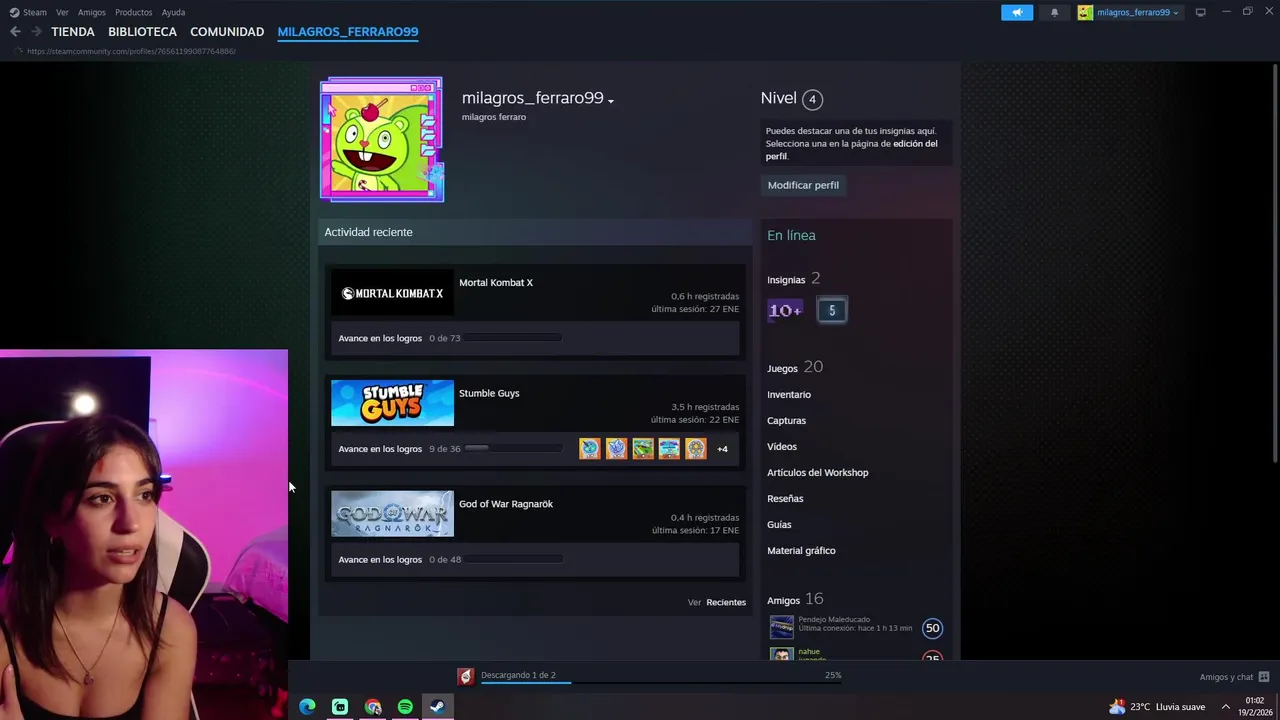Open the notifications bell
This screenshot has width=1280, height=720.
(1054, 12)
